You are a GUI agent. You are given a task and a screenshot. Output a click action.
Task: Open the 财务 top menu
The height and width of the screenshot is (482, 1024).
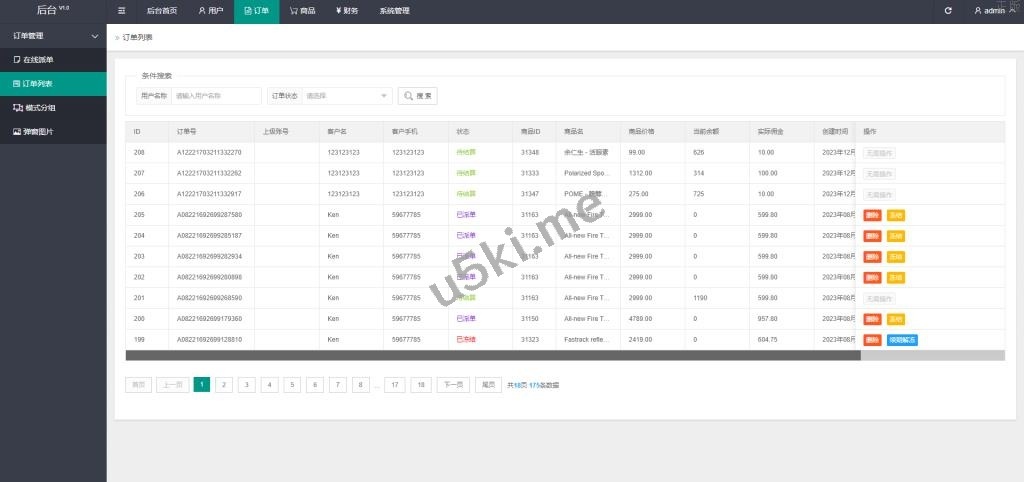(x=345, y=11)
